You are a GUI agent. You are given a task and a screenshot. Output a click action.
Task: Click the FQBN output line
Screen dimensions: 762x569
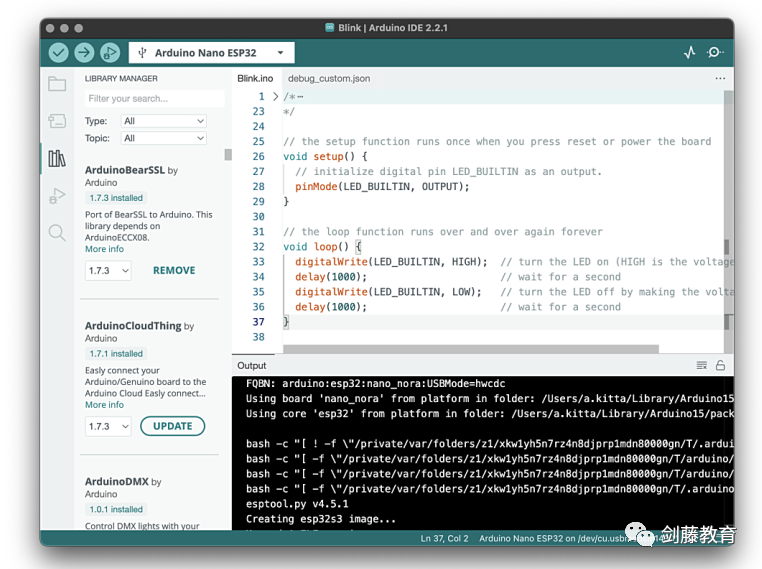coord(376,383)
